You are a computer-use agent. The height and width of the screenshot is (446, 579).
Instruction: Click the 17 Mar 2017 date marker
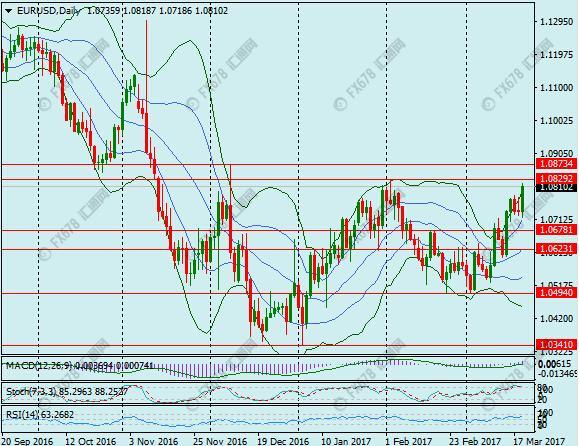(539, 441)
